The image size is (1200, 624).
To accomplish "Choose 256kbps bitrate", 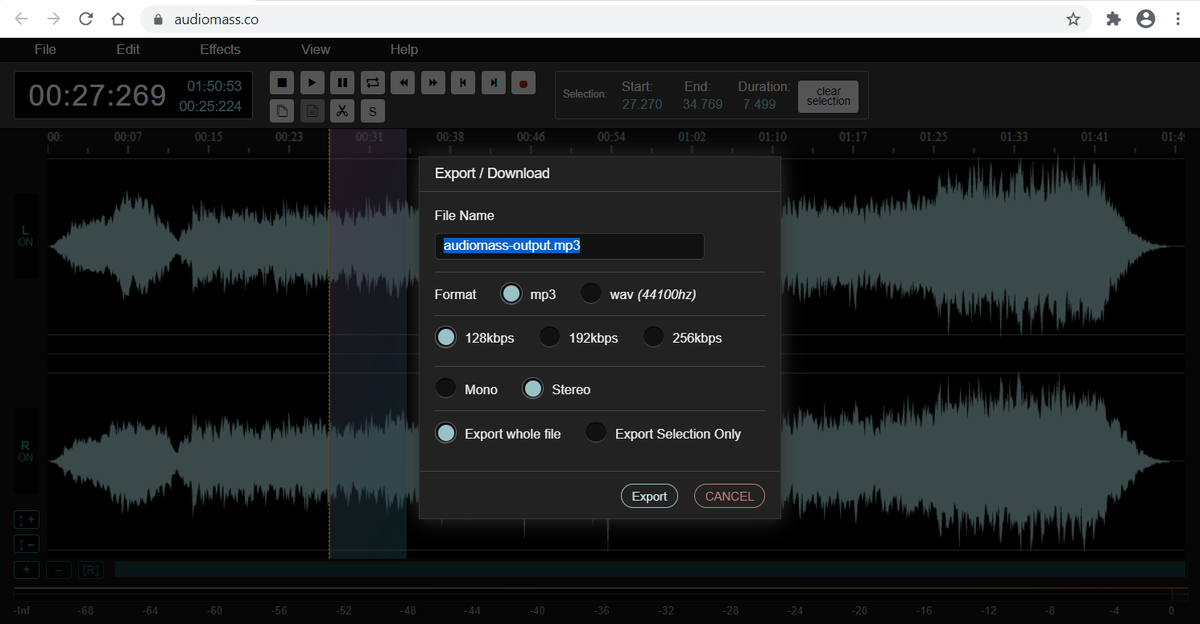I will click(653, 337).
